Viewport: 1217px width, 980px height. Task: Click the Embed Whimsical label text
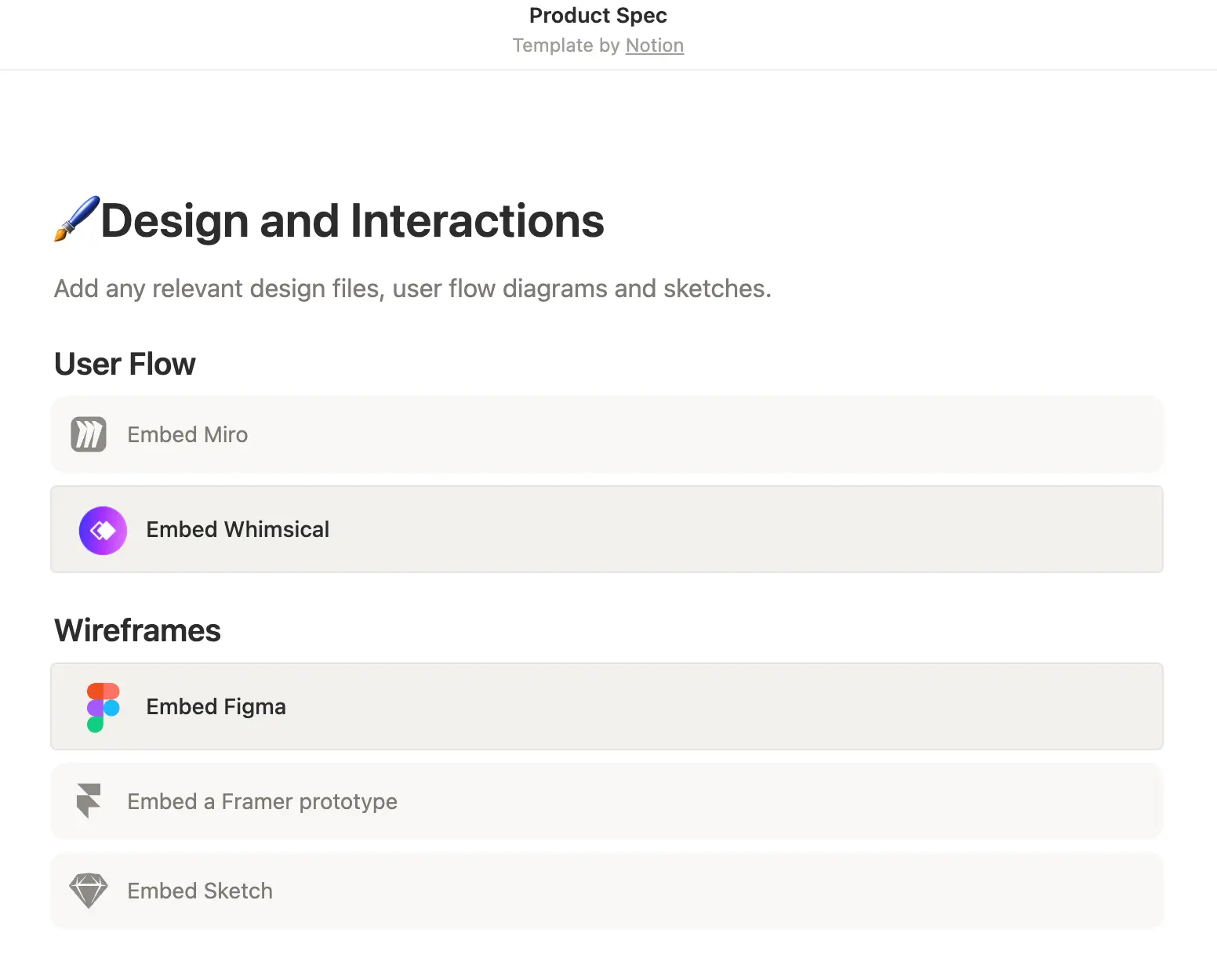tap(238, 529)
